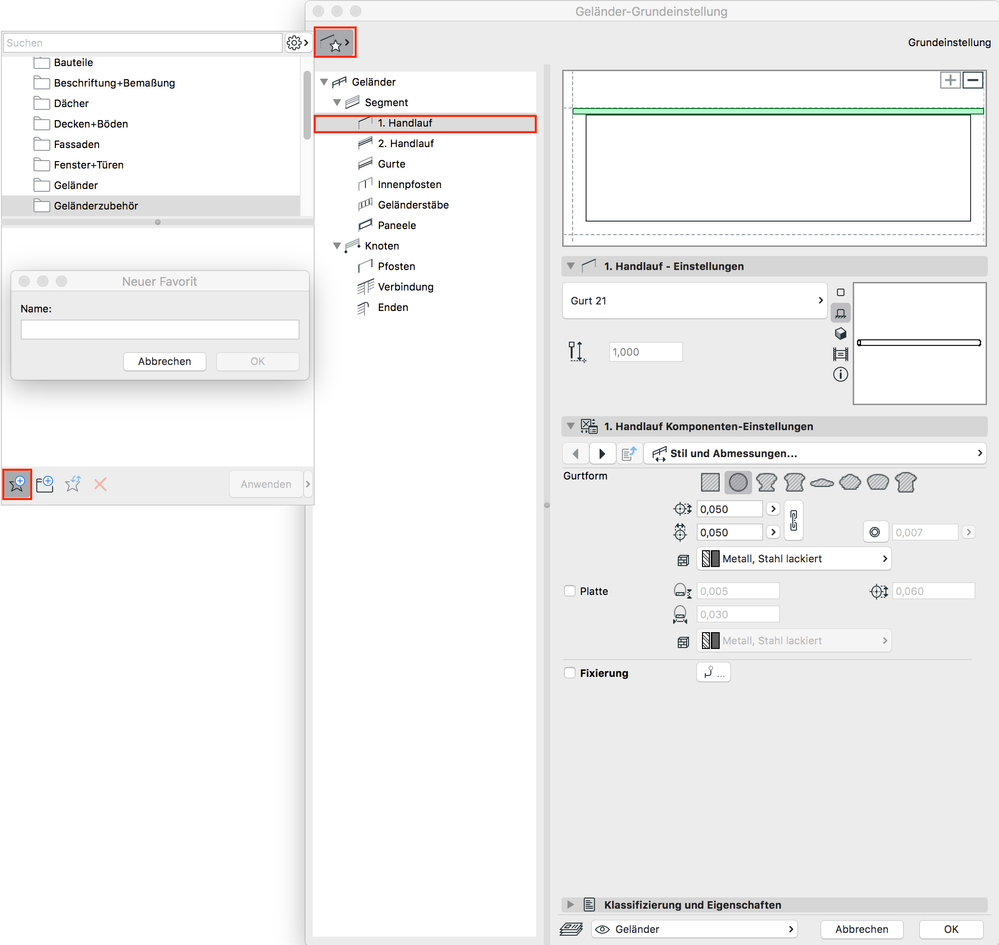
Task: Click the red delete favorite X
Action: (100, 484)
